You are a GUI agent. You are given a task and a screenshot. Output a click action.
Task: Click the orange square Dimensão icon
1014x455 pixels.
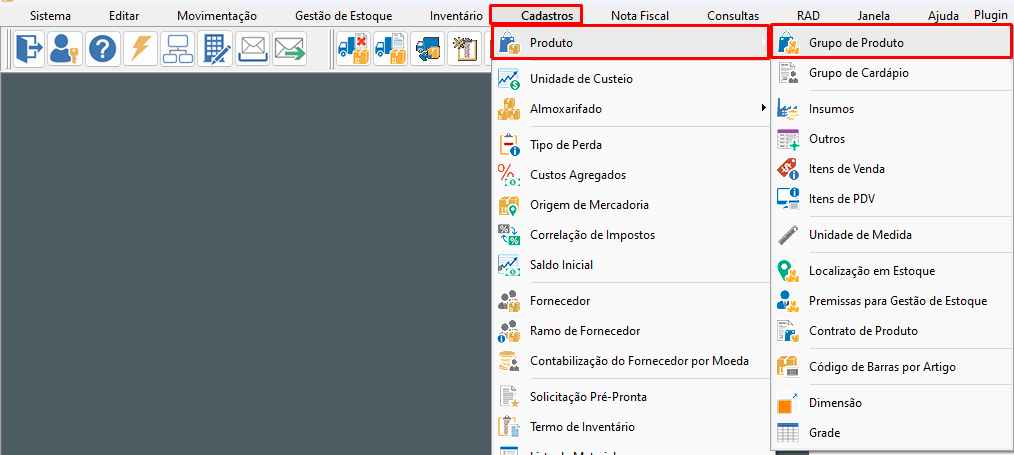(x=788, y=403)
